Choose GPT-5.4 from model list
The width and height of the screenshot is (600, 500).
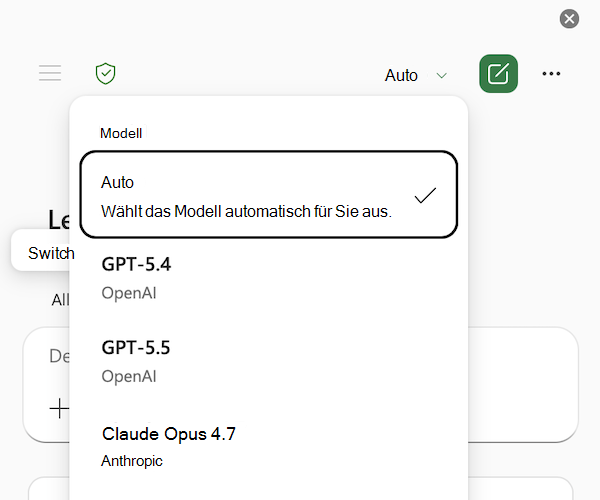pyautogui.click(x=269, y=279)
